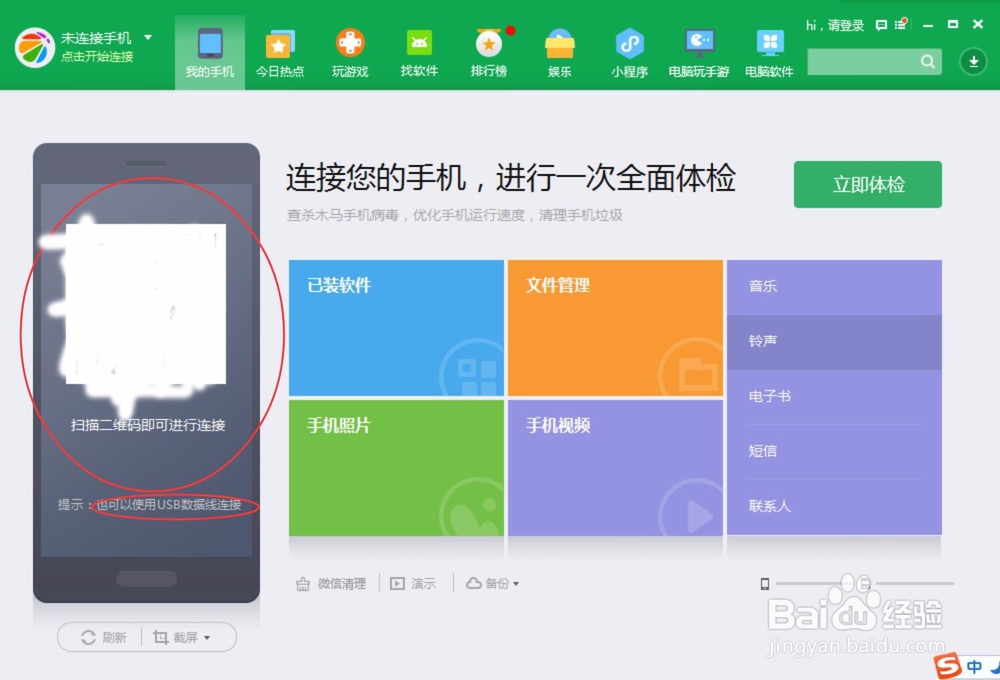Click the 截屏 screenshot button
Viewport: 1000px width, 680px height.
[x=175, y=637]
